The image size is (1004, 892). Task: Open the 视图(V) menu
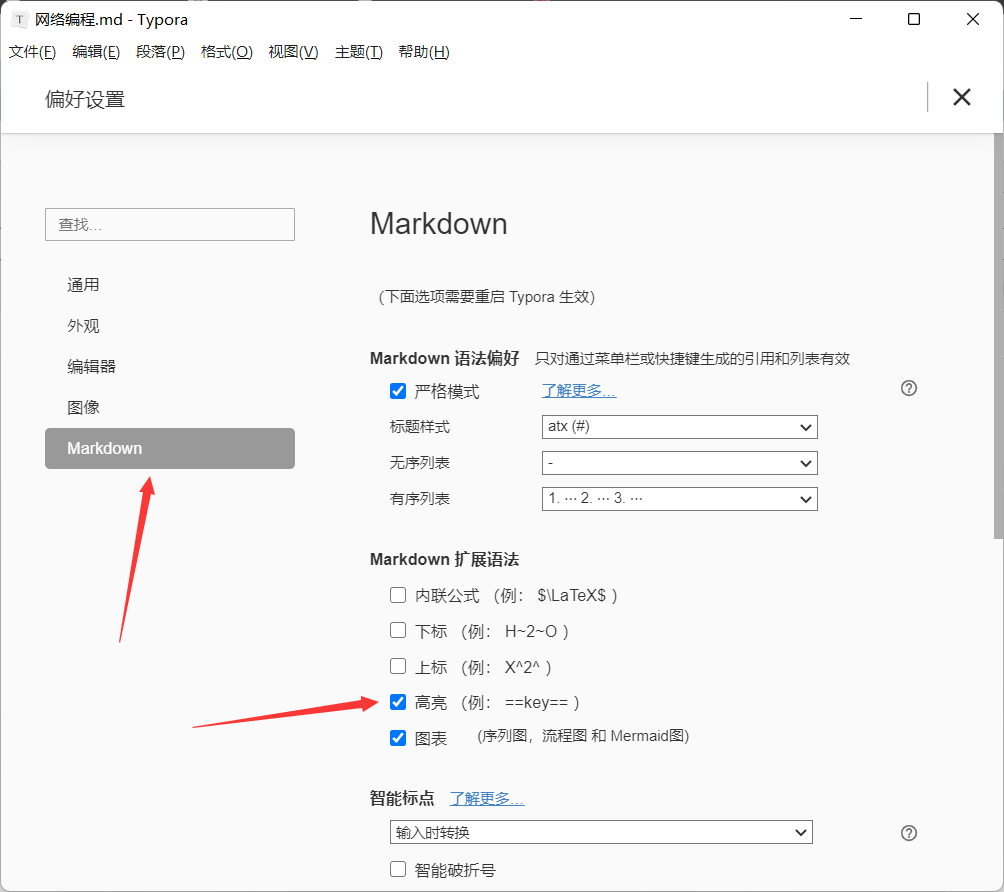293,52
